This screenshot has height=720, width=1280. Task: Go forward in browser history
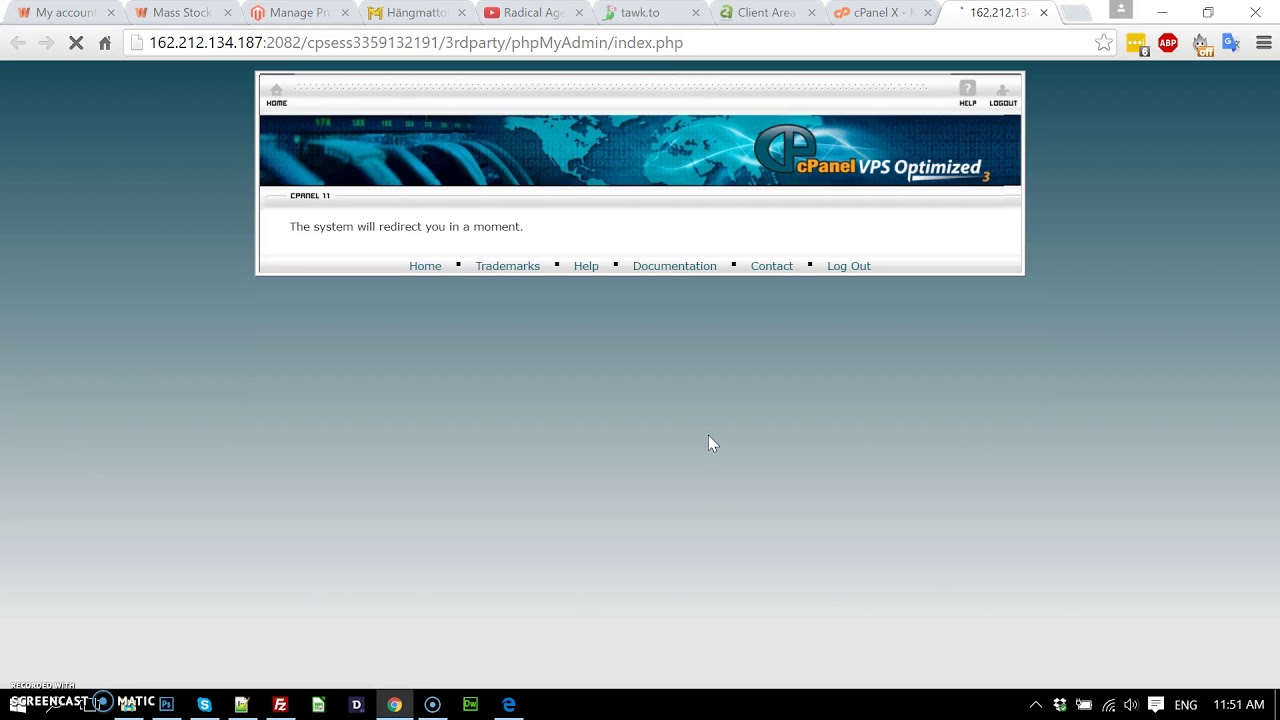point(46,43)
